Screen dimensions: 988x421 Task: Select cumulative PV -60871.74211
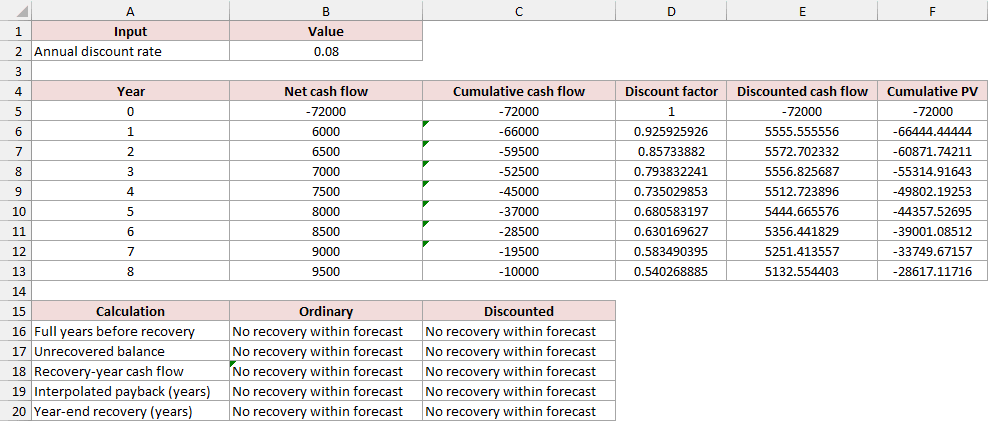(933, 152)
